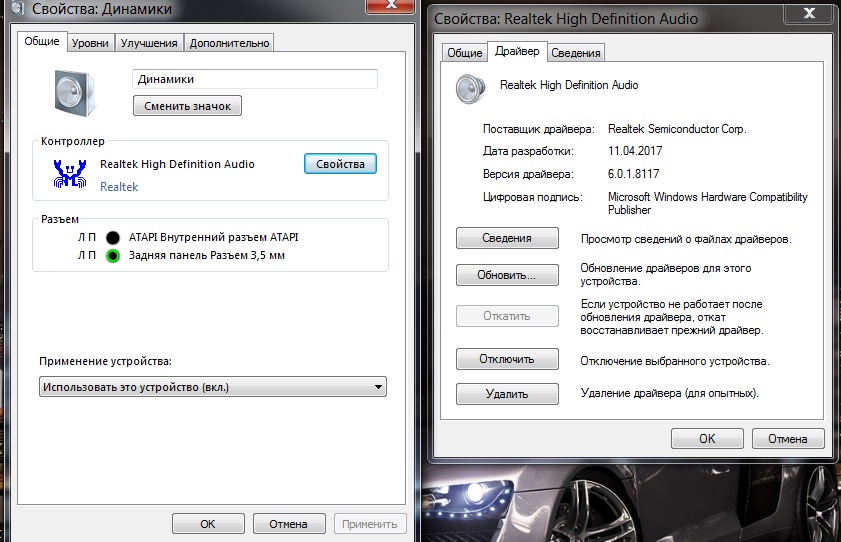Click the Realtek High Definition Audio controller name

click(x=177, y=164)
